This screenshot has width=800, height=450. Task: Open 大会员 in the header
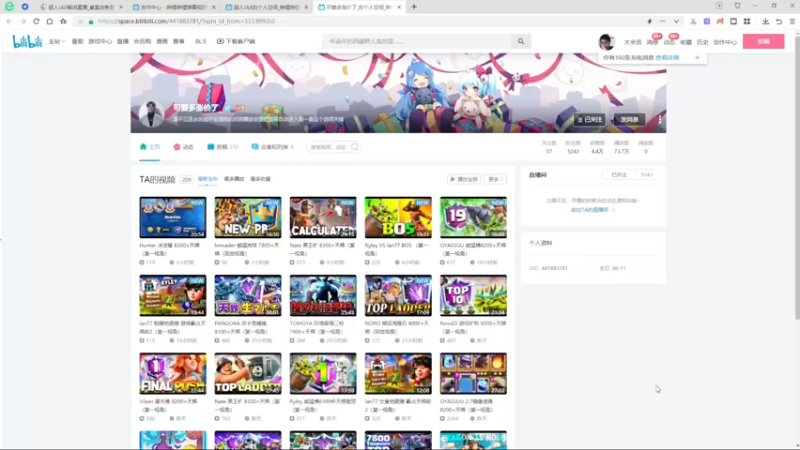[633, 42]
